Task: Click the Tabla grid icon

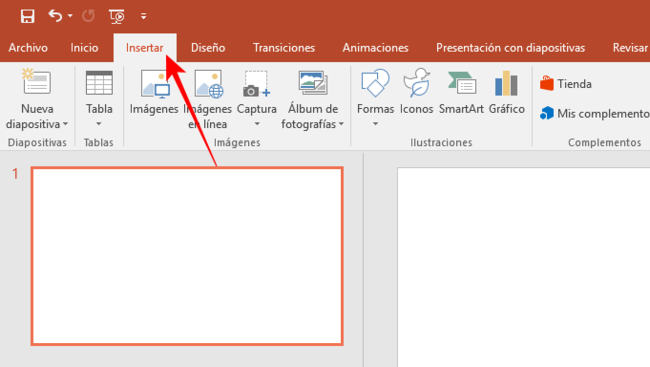Action: point(99,83)
